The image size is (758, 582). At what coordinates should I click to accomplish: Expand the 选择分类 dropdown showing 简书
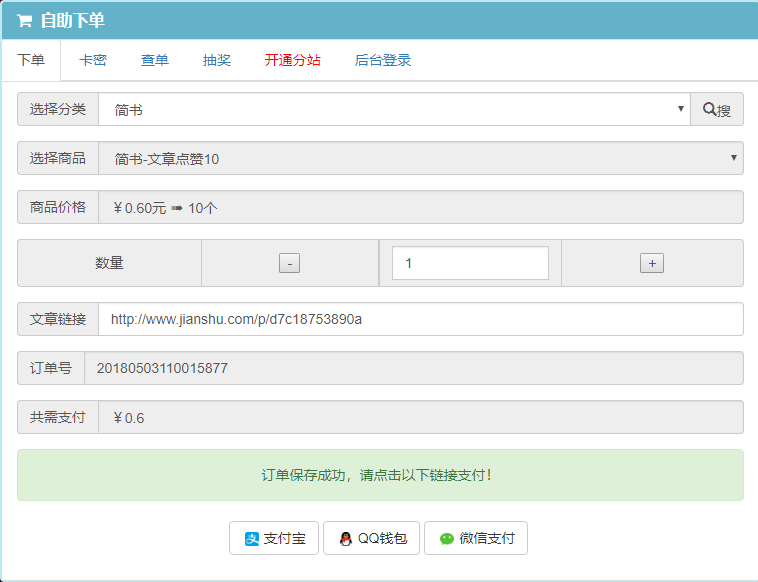[x=394, y=109]
